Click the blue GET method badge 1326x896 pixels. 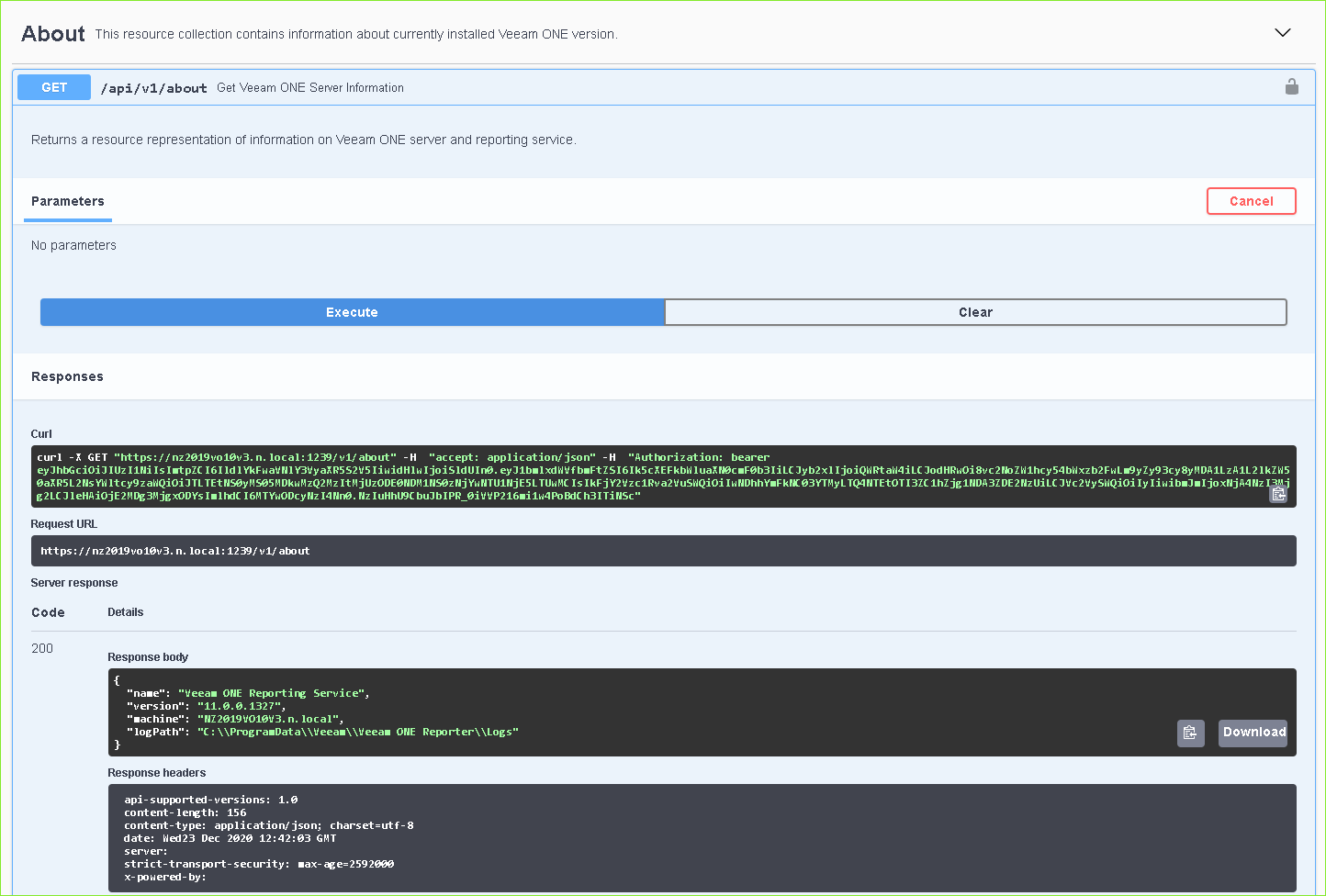(54, 87)
